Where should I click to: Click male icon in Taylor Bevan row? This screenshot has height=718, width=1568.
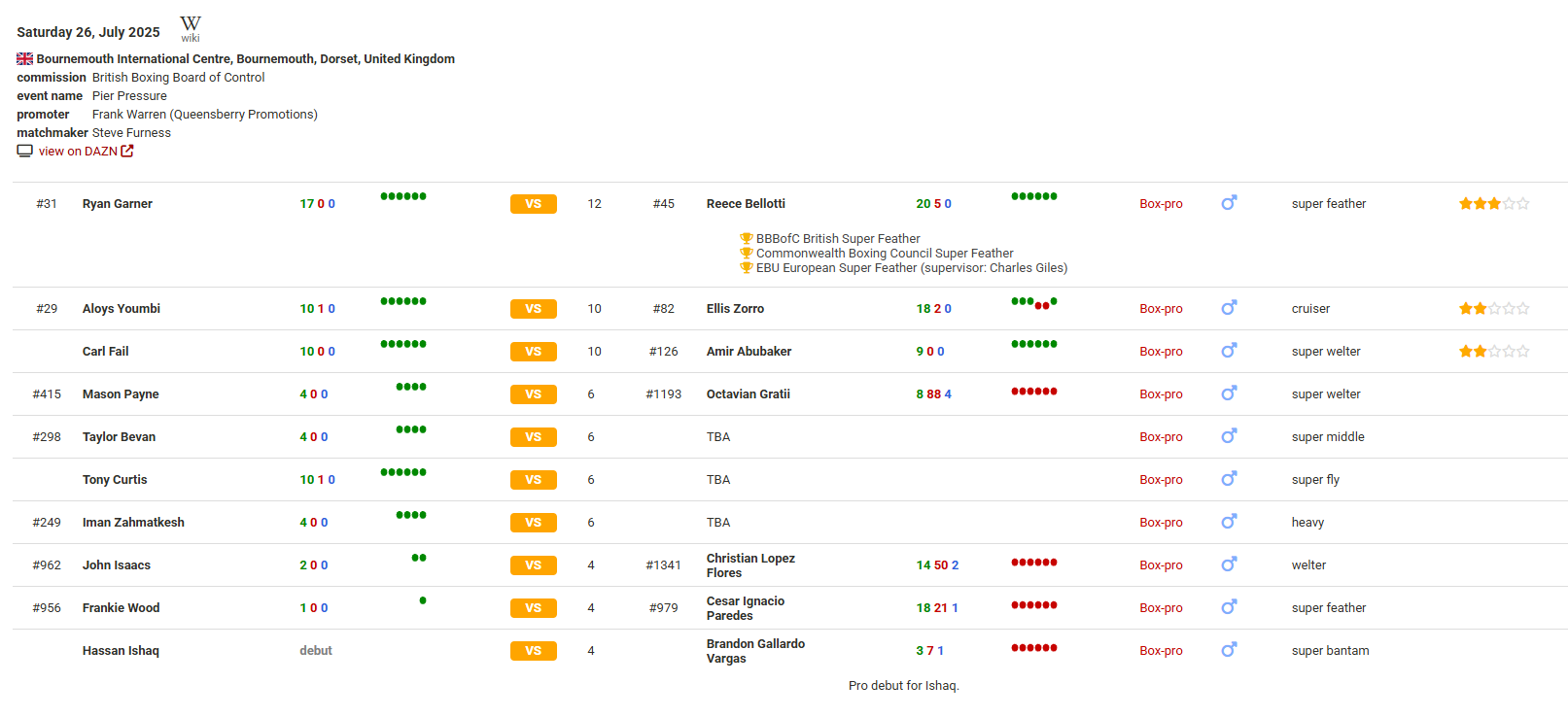pyautogui.click(x=1229, y=436)
